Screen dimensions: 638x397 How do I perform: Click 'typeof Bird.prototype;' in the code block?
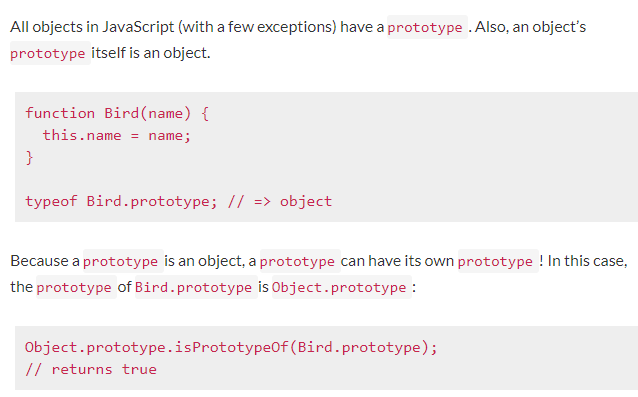pyautogui.click(x=121, y=201)
